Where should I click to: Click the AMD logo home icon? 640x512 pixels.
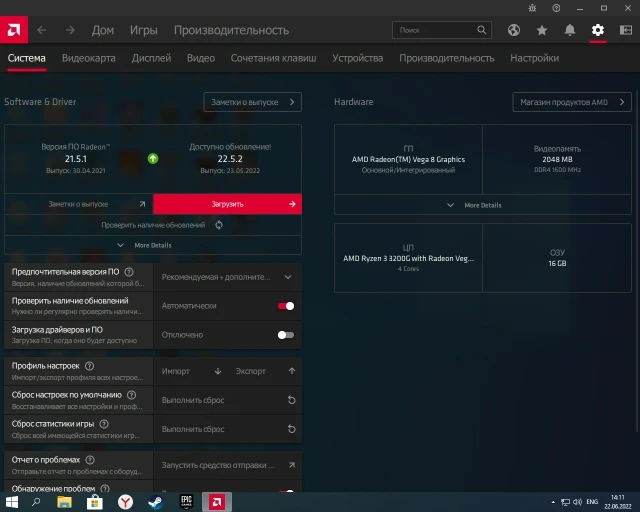[x=14, y=30]
